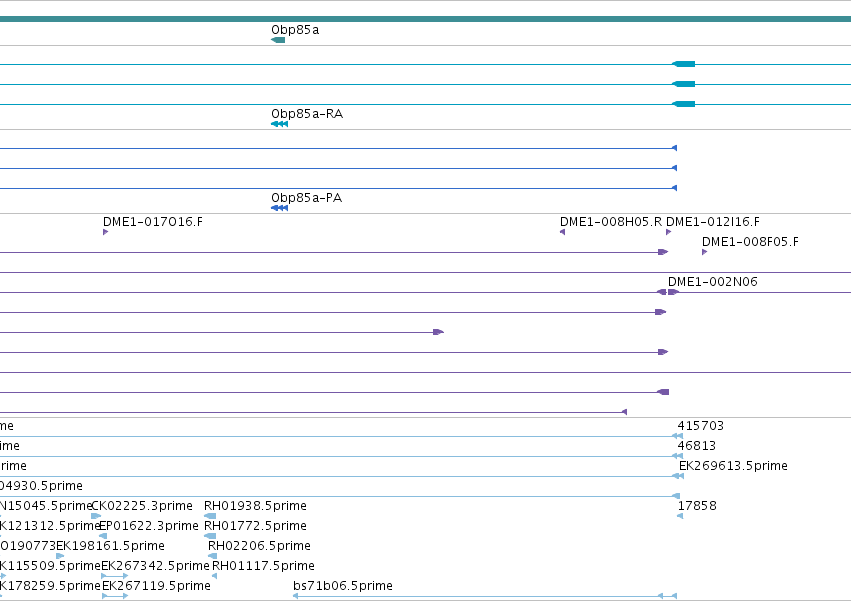The width and height of the screenshot is (851, 601).
Task: Click the DME1-012I16.F label
Action: 713,222
